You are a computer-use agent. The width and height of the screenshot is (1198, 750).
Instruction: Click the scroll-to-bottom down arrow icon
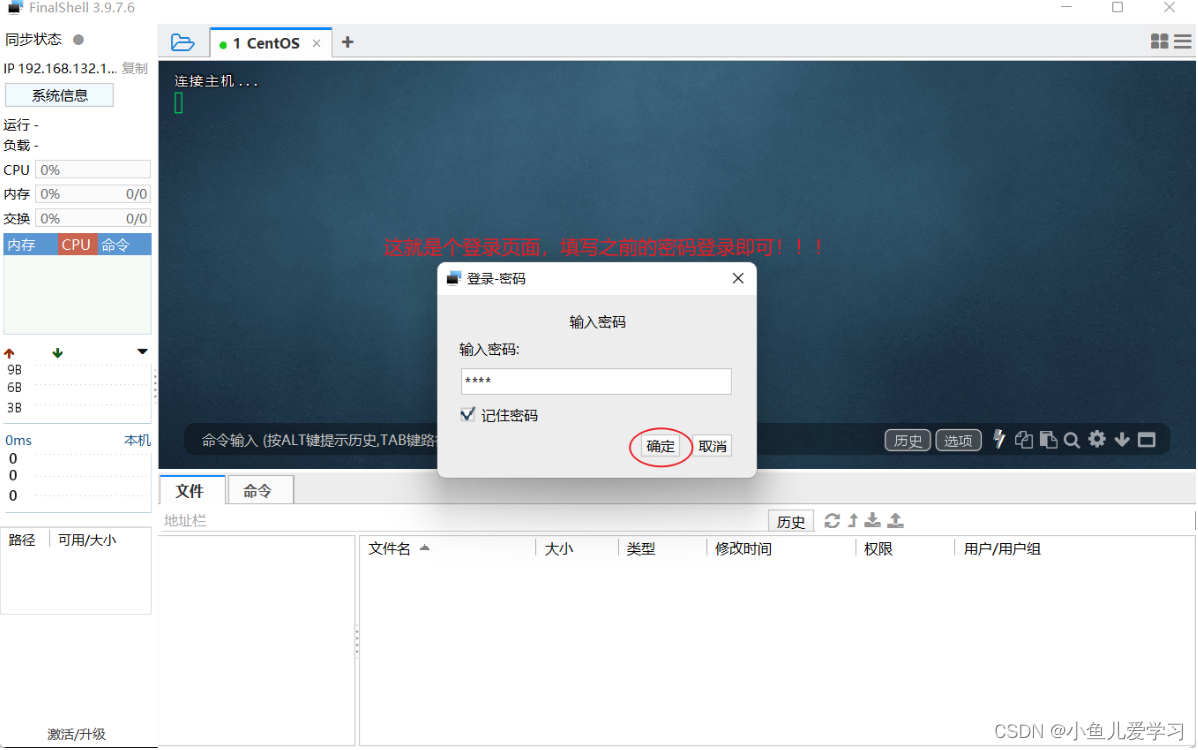coord(1122,439)
